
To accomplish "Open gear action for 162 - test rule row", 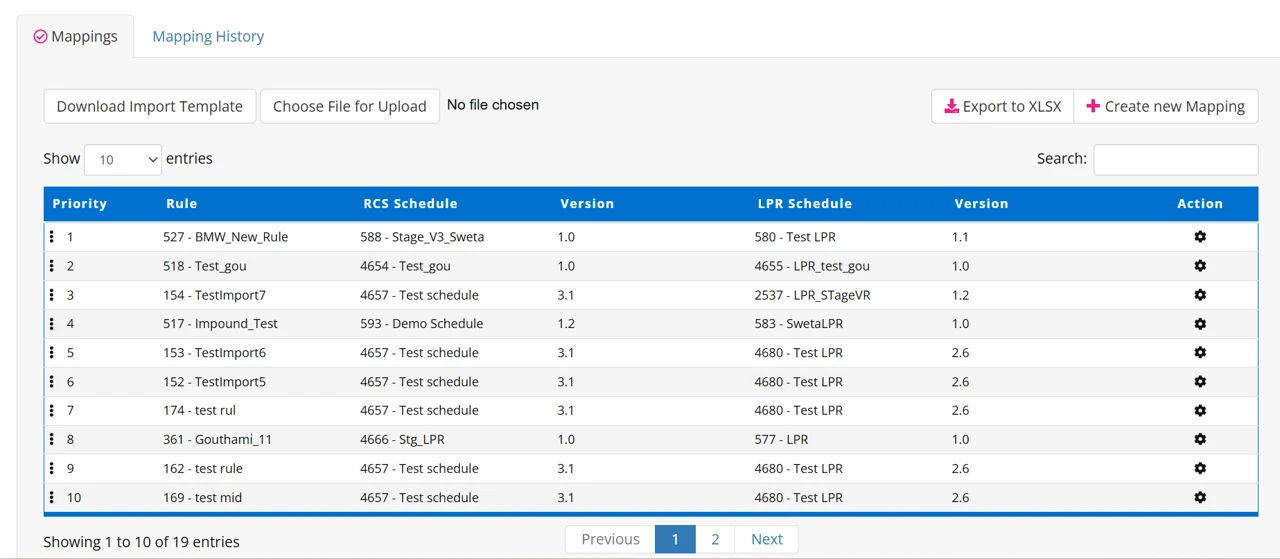I will pyautogui.click(x=1200, y=468).
